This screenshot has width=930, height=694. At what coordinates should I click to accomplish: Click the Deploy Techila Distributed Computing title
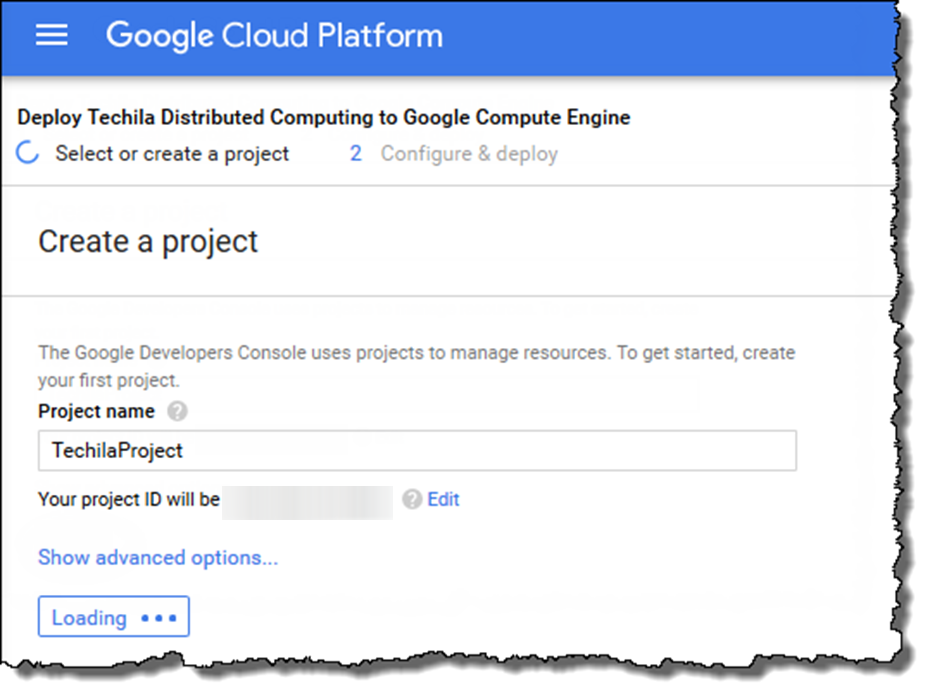coord(324,118)
